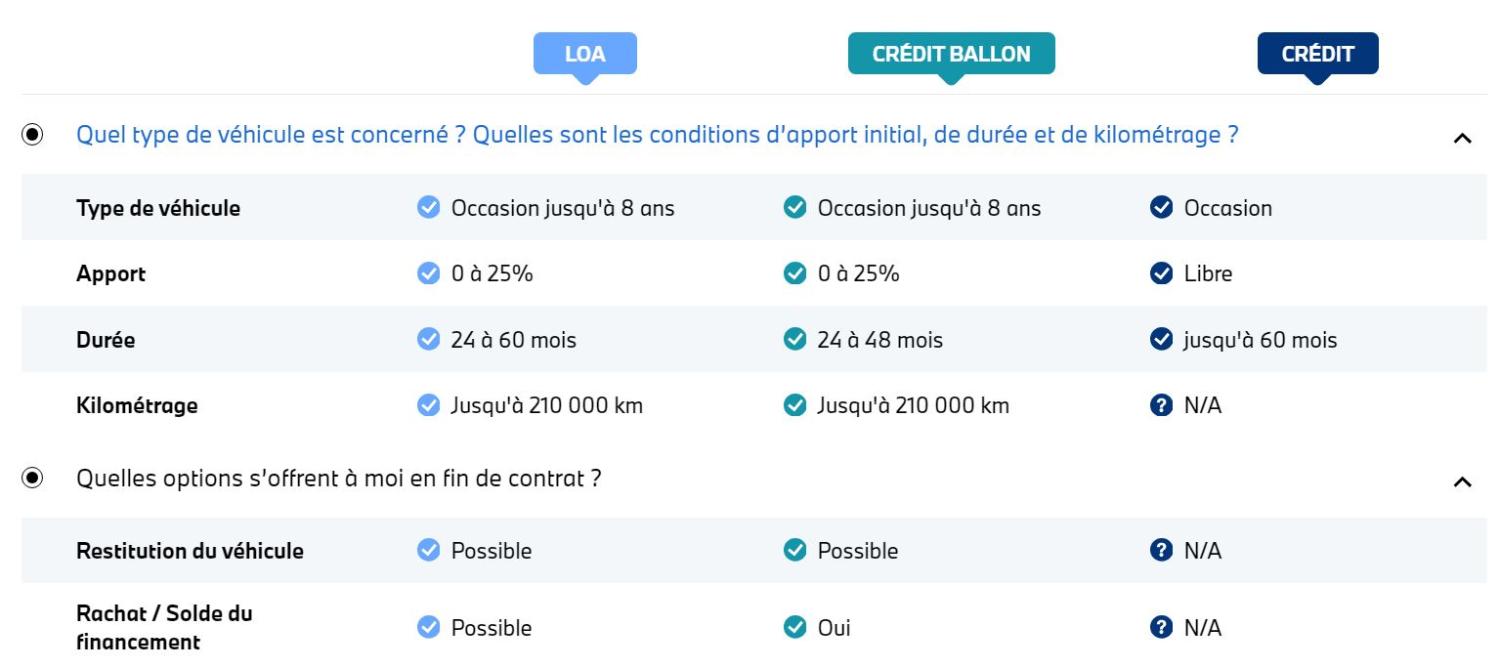The image size is (1500, 668).
Task: Select the LOA tab
Action: tap(585, 54)
